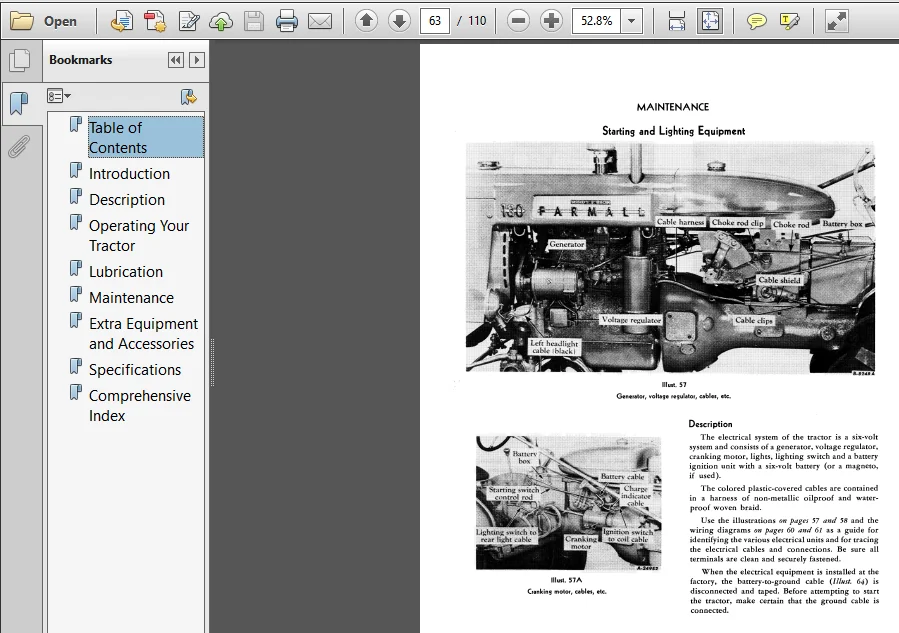
Task: Click the bookmark icon beside Specifications
Action: coord(76,366)
